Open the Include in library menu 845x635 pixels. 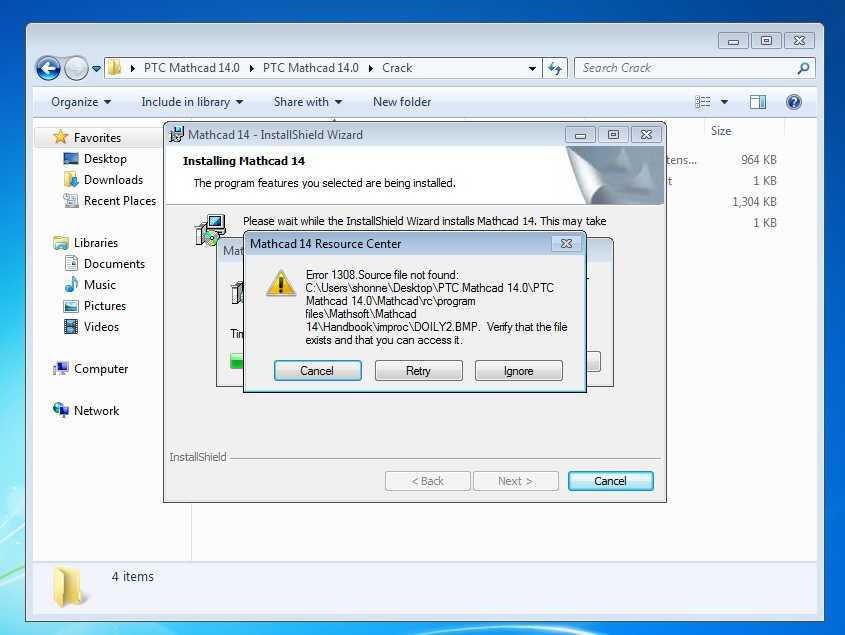(192, 102)
